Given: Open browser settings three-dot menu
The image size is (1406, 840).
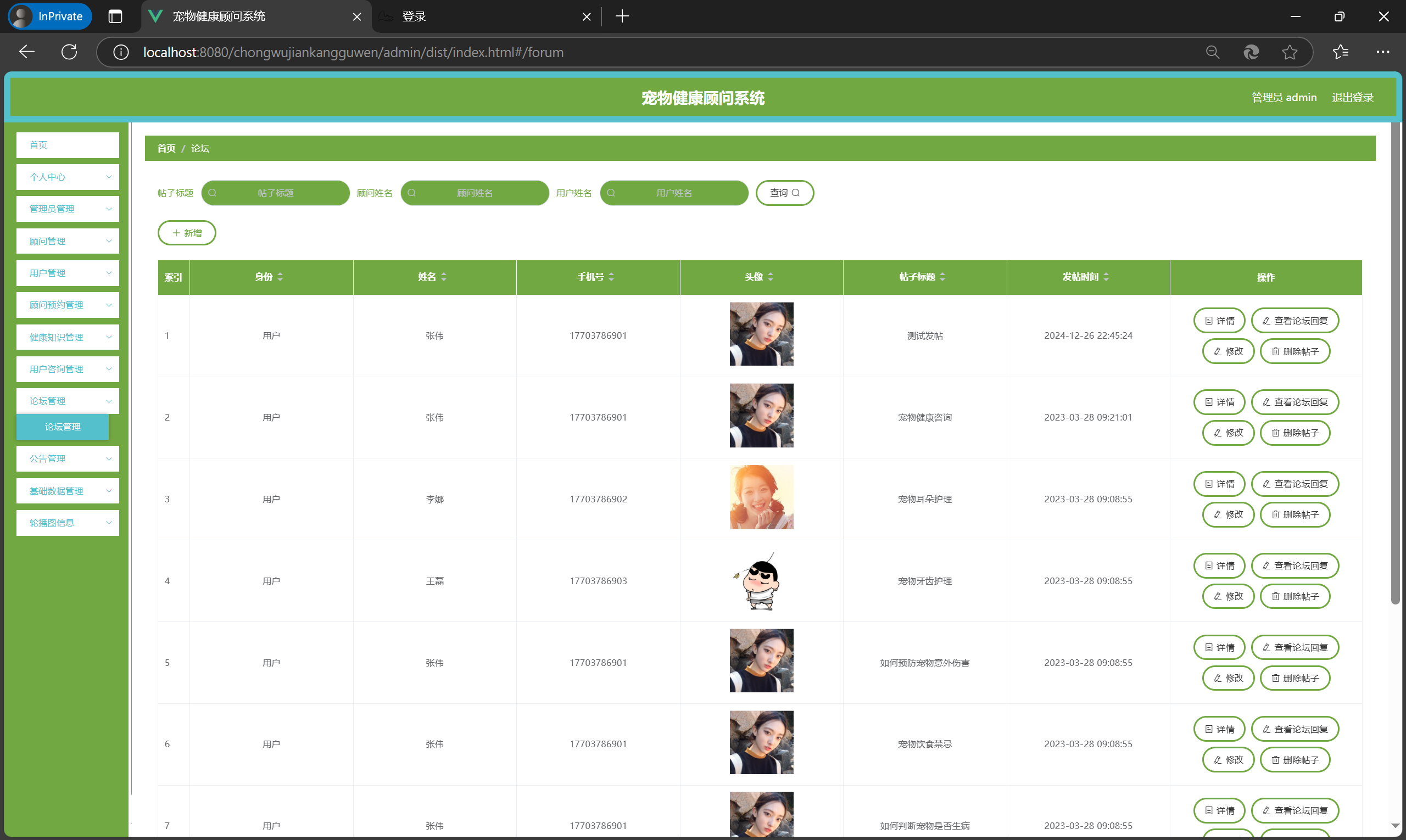Looking at the screenshot, I should point(1382,52).
